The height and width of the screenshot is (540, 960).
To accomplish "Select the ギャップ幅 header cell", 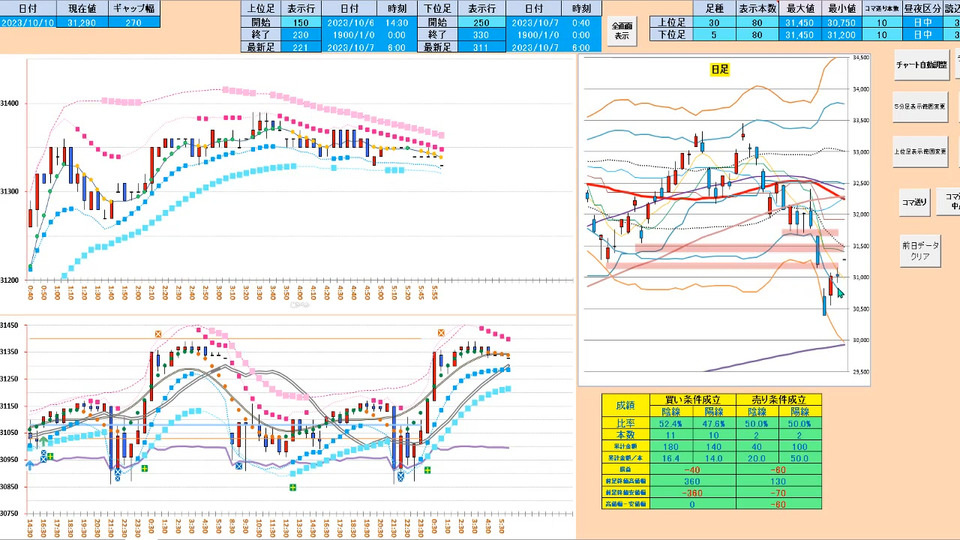I will click(x=134, y=9).
